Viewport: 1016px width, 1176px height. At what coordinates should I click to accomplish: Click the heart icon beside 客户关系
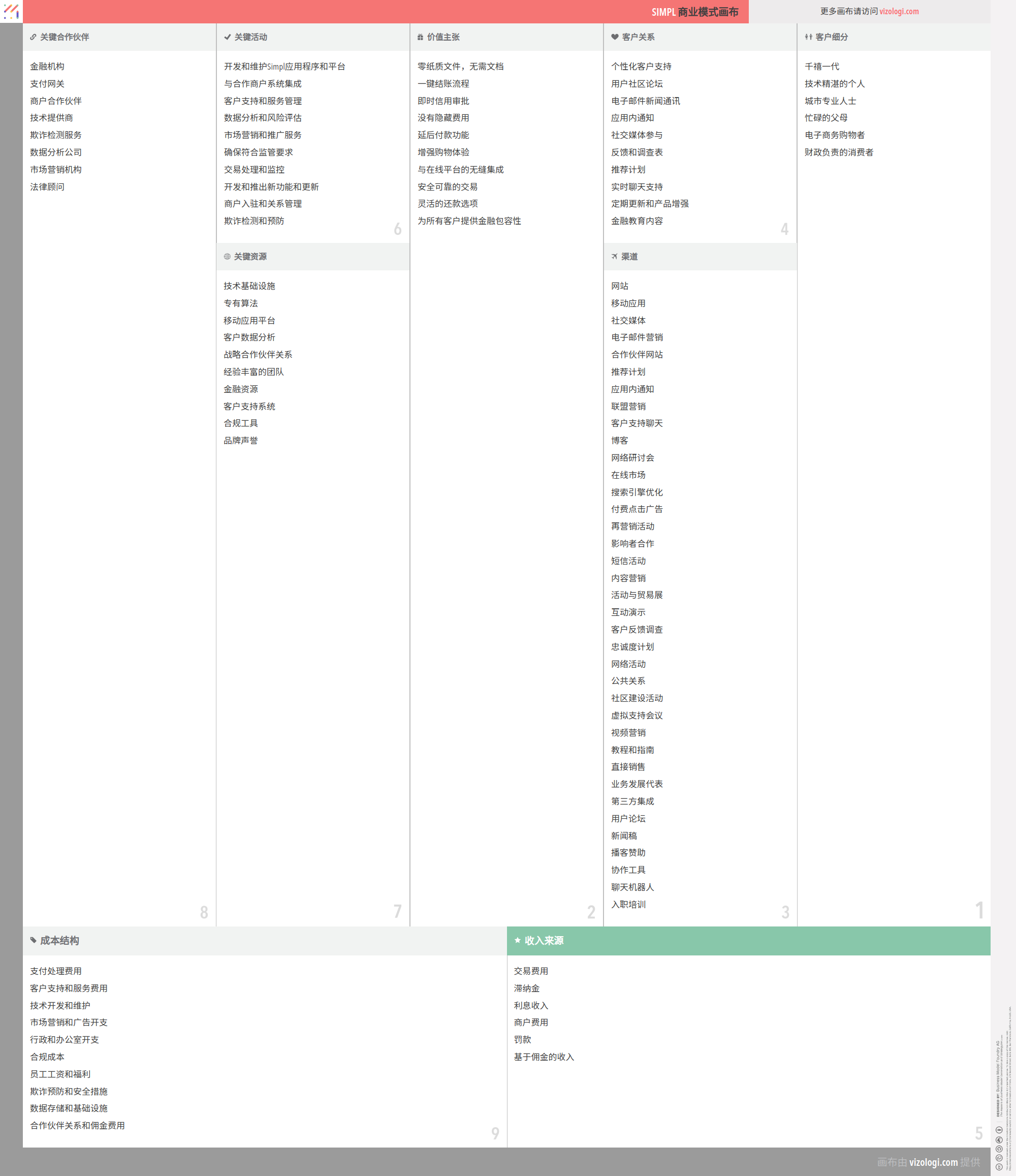coord(614,37)
